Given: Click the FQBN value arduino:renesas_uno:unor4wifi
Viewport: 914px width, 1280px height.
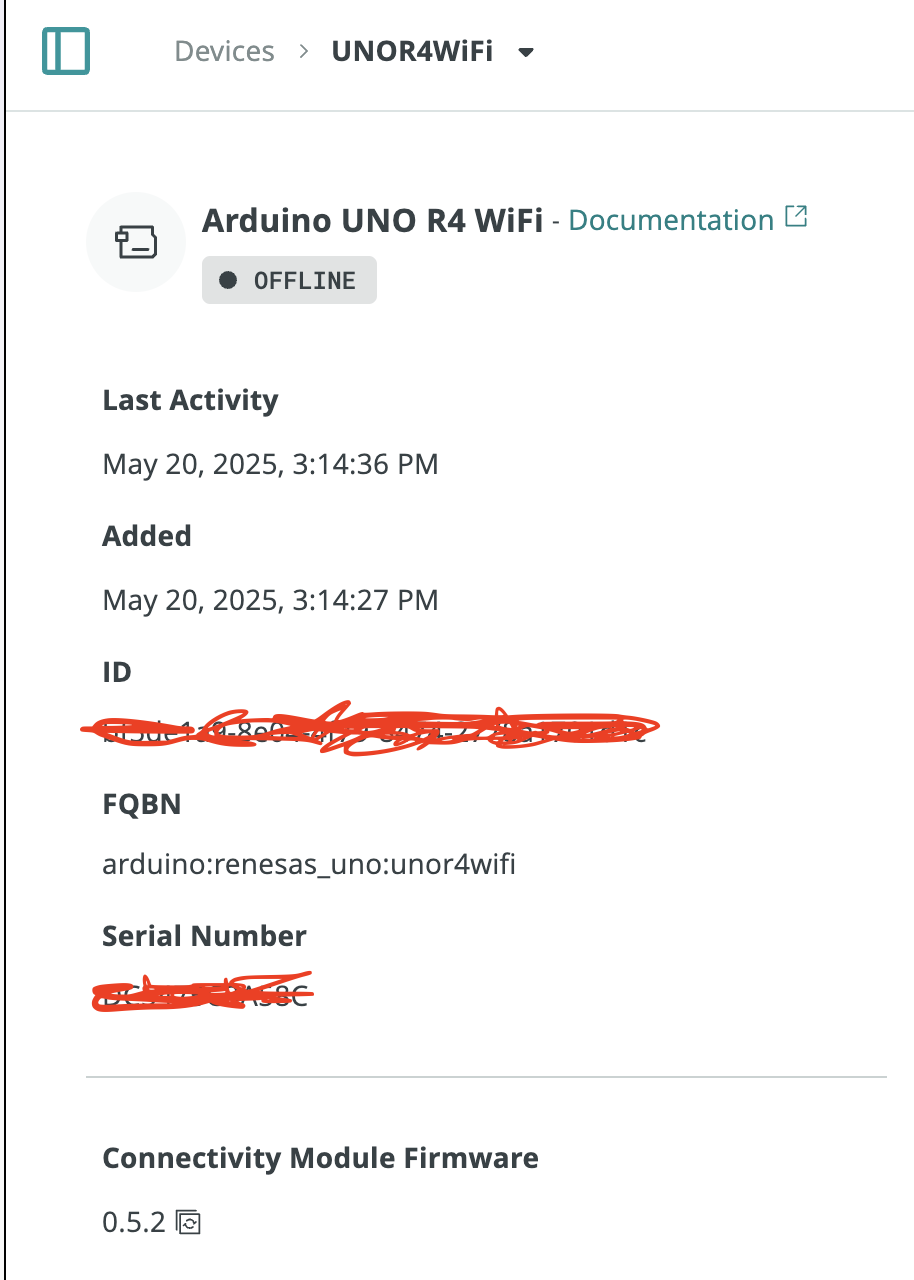Looking at the screenshot, I should tap(309, 864).
